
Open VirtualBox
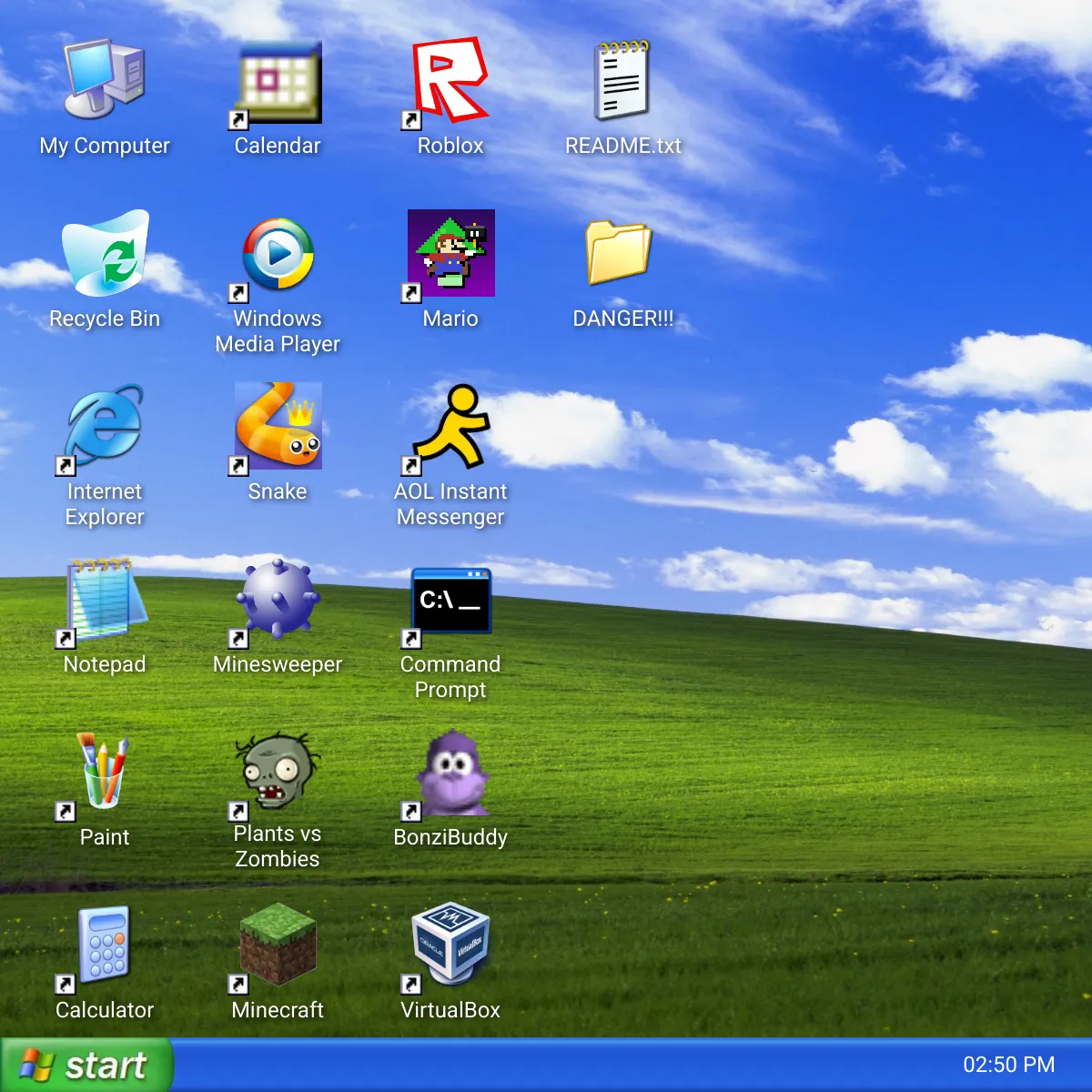point(450,946)
